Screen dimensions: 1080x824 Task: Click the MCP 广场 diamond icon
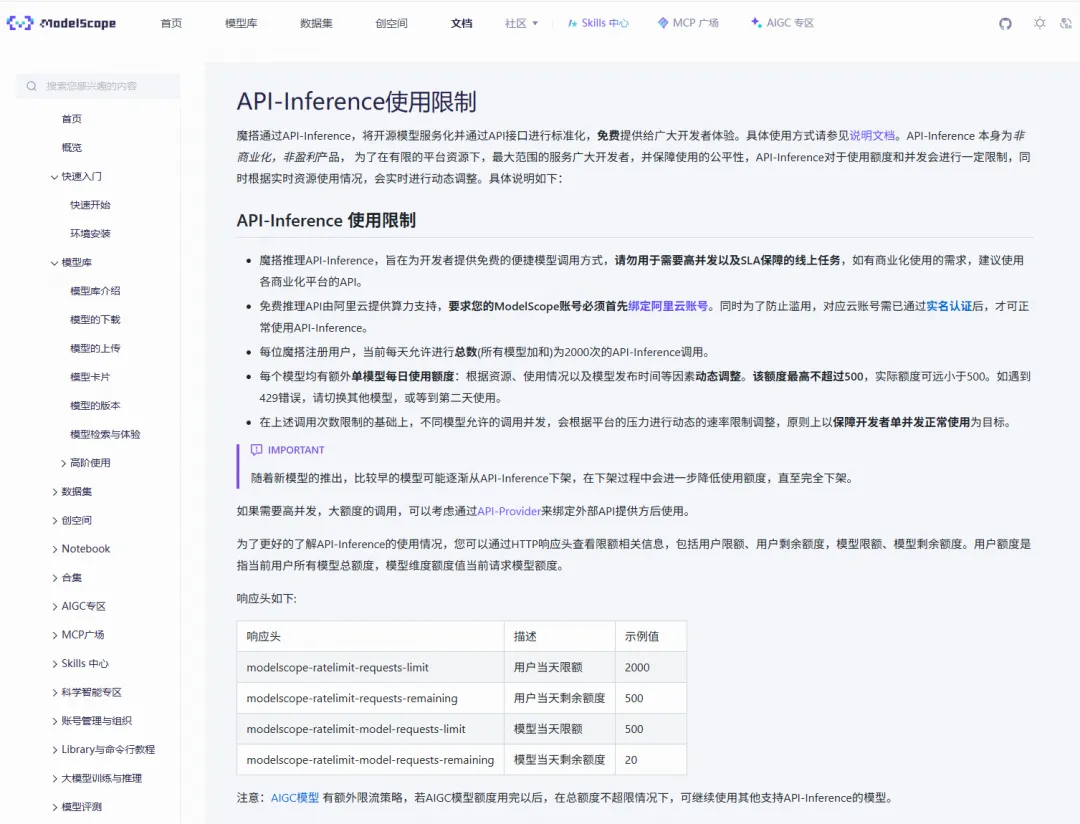(663, 23)
